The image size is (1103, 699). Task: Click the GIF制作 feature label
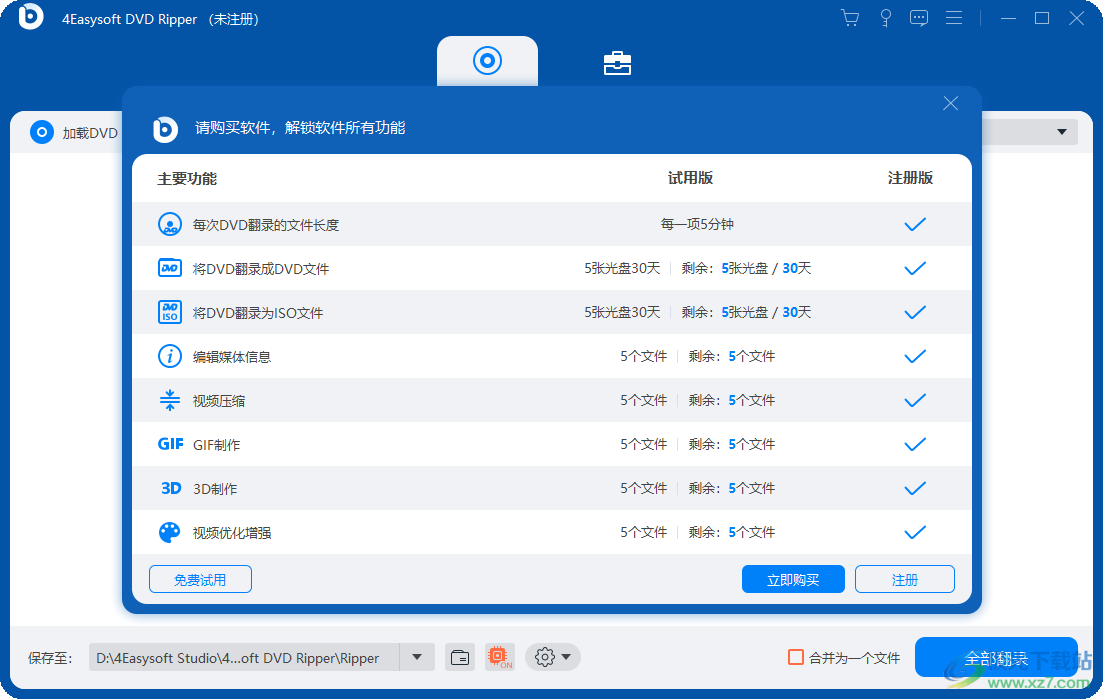(217, 445)
